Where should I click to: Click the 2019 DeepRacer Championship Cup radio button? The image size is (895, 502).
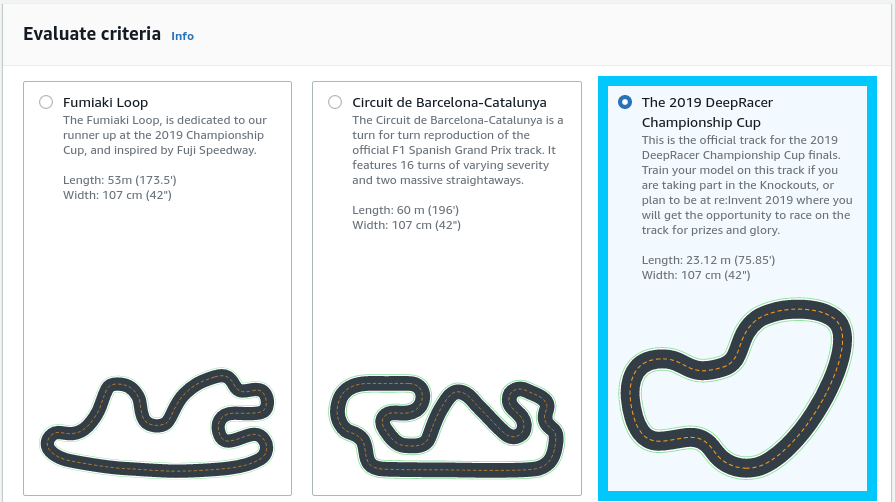point(625,102)
